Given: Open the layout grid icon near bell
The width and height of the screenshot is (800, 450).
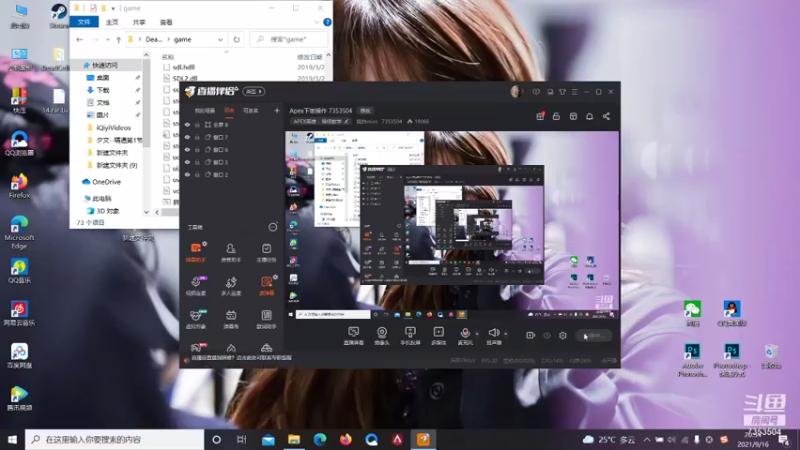Looking at the screenshot, I should pos(573,116).
